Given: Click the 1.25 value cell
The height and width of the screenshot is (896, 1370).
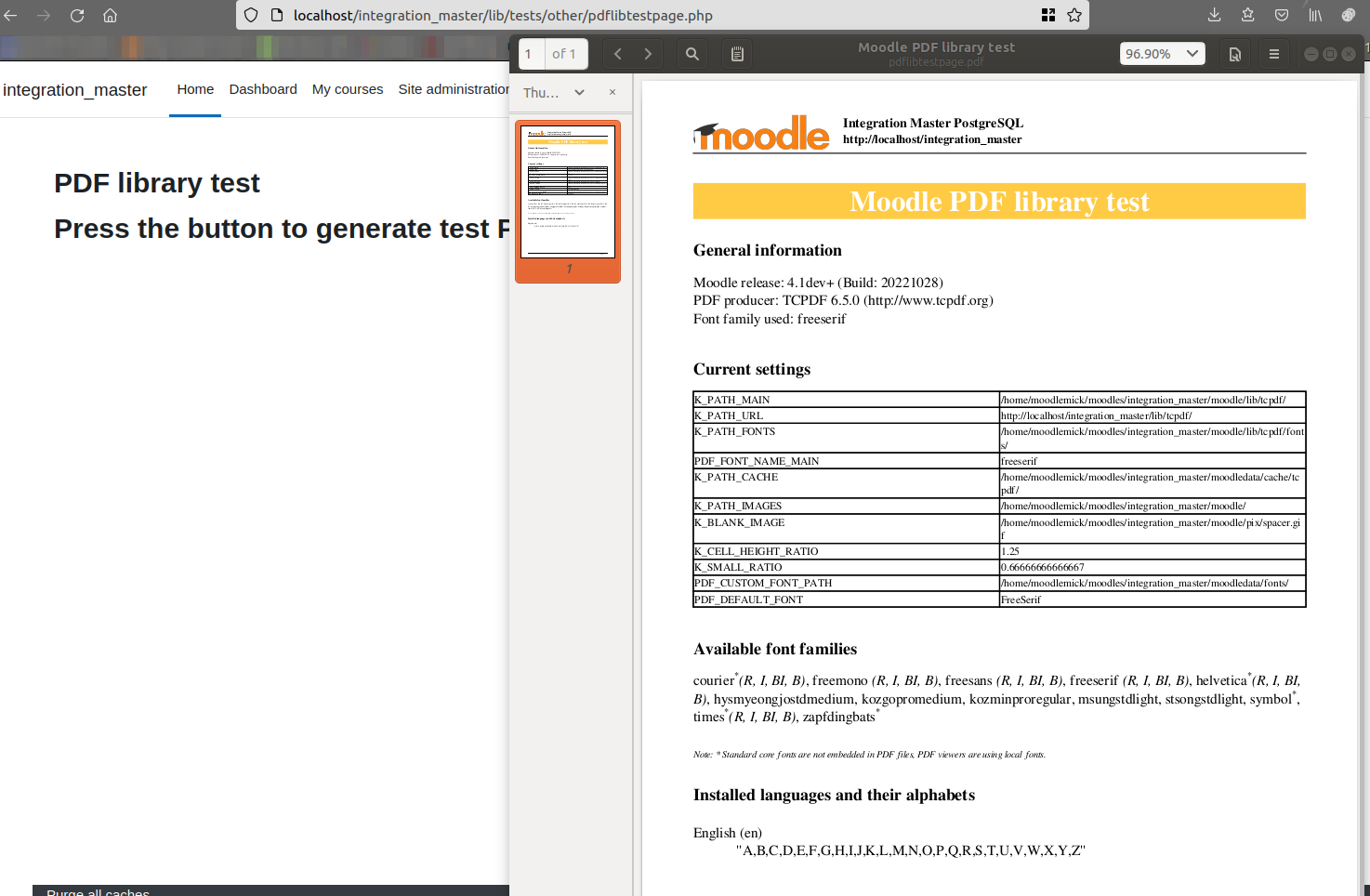Looking at the screenshot, I should [x=1153, y=551].
